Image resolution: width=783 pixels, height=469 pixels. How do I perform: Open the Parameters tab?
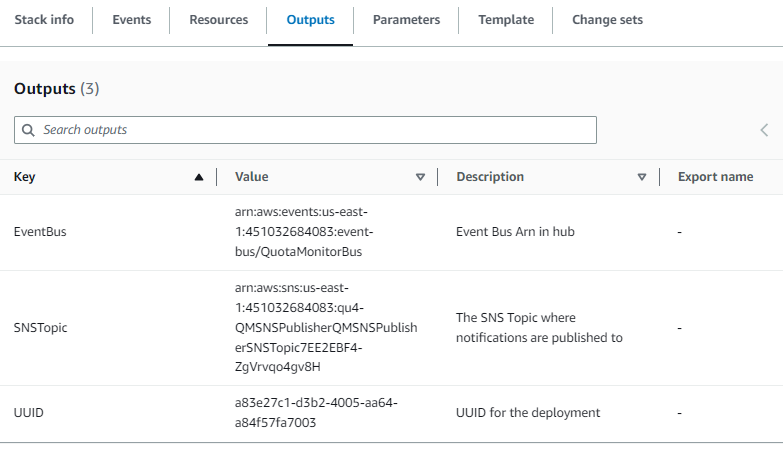406,20
